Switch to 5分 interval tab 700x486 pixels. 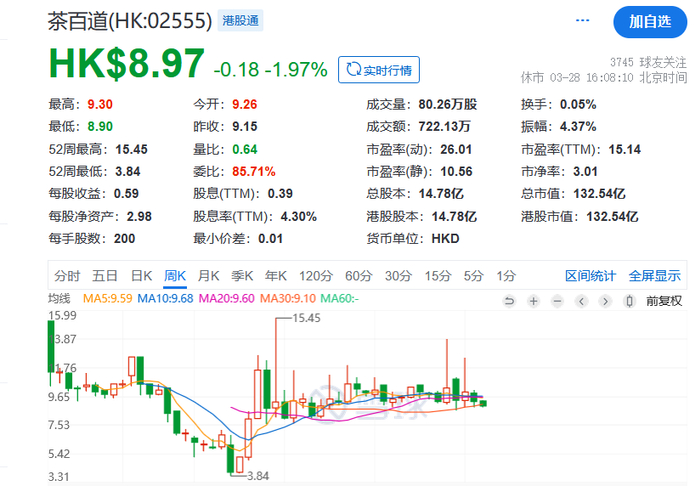[x=474, y=276]
